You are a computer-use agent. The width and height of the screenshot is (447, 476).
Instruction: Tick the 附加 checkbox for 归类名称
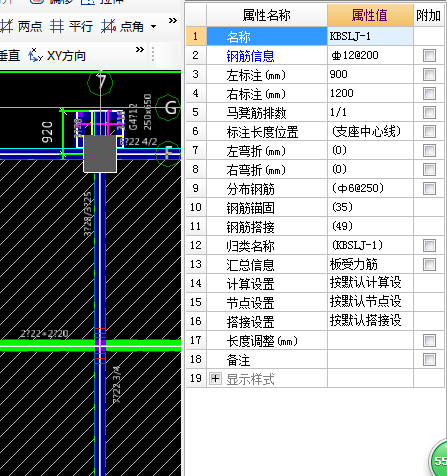[429, 245]
